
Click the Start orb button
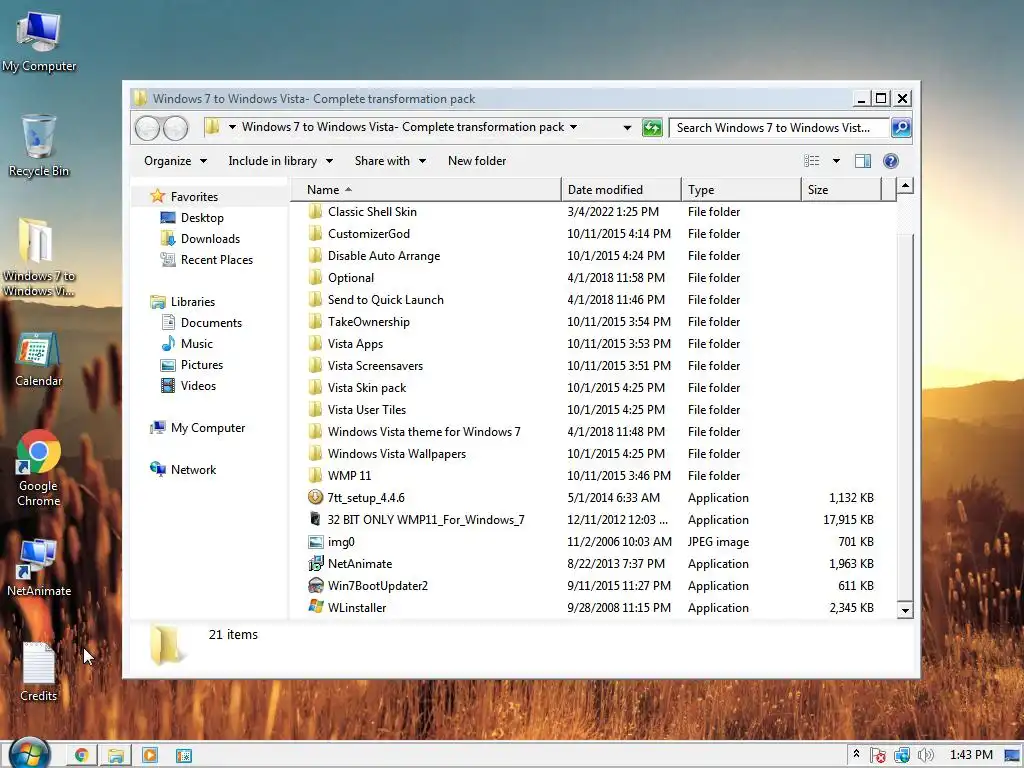coord(29,754)
